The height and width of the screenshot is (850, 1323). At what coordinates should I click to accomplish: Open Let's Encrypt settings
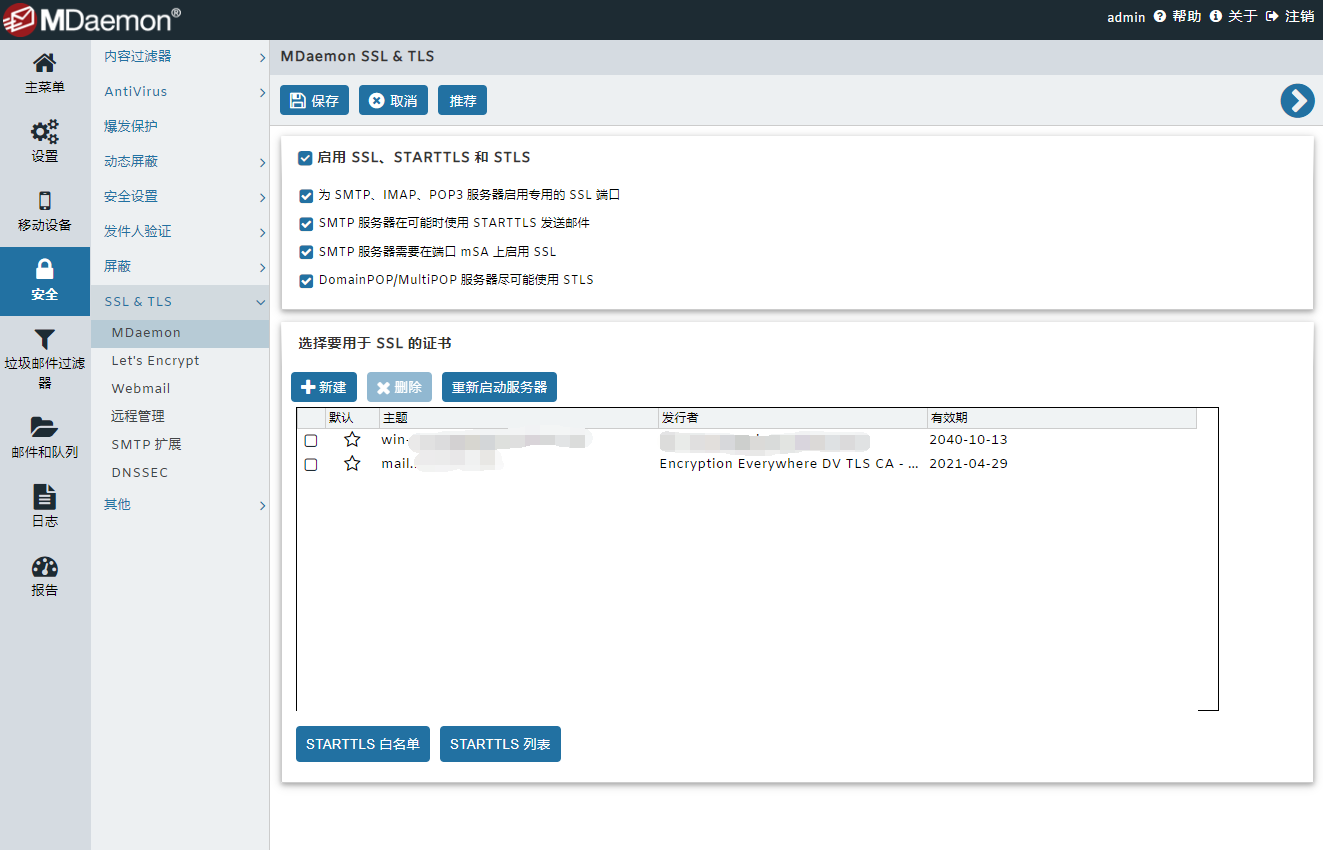(155, 361)
